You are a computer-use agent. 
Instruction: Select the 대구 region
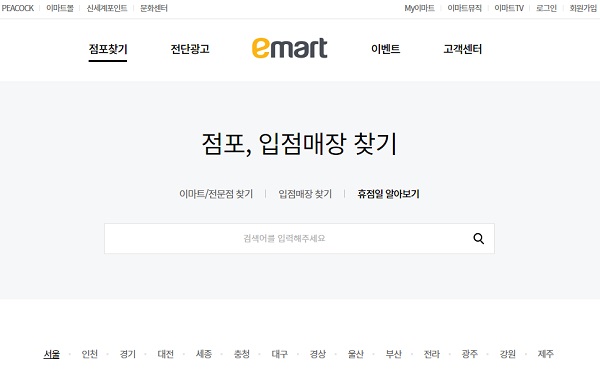[x=280, y=354]
